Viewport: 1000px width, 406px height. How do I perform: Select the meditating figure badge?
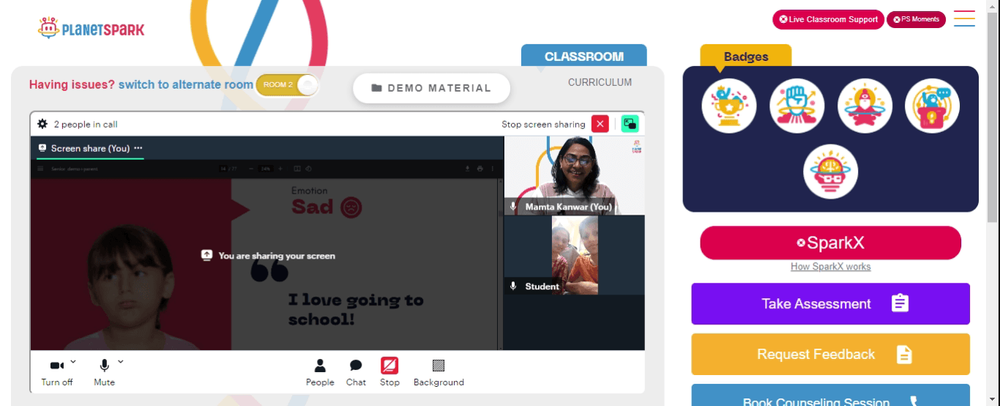tap(865, 106)
